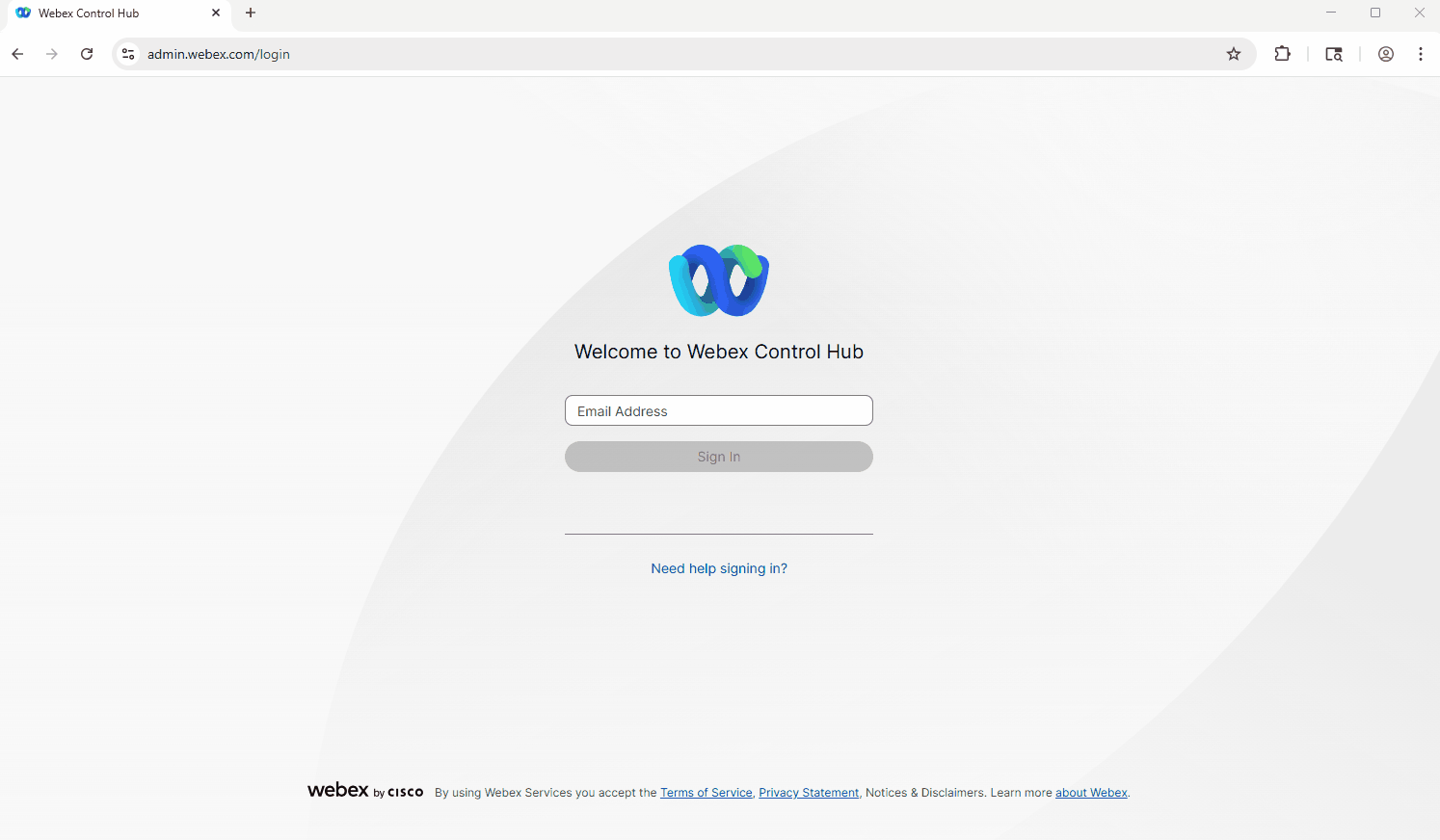Image resolution: width=1440 pixels, height=840 pixels.
Task: Open the browser Extensions menu
Action: (1282, 54)
